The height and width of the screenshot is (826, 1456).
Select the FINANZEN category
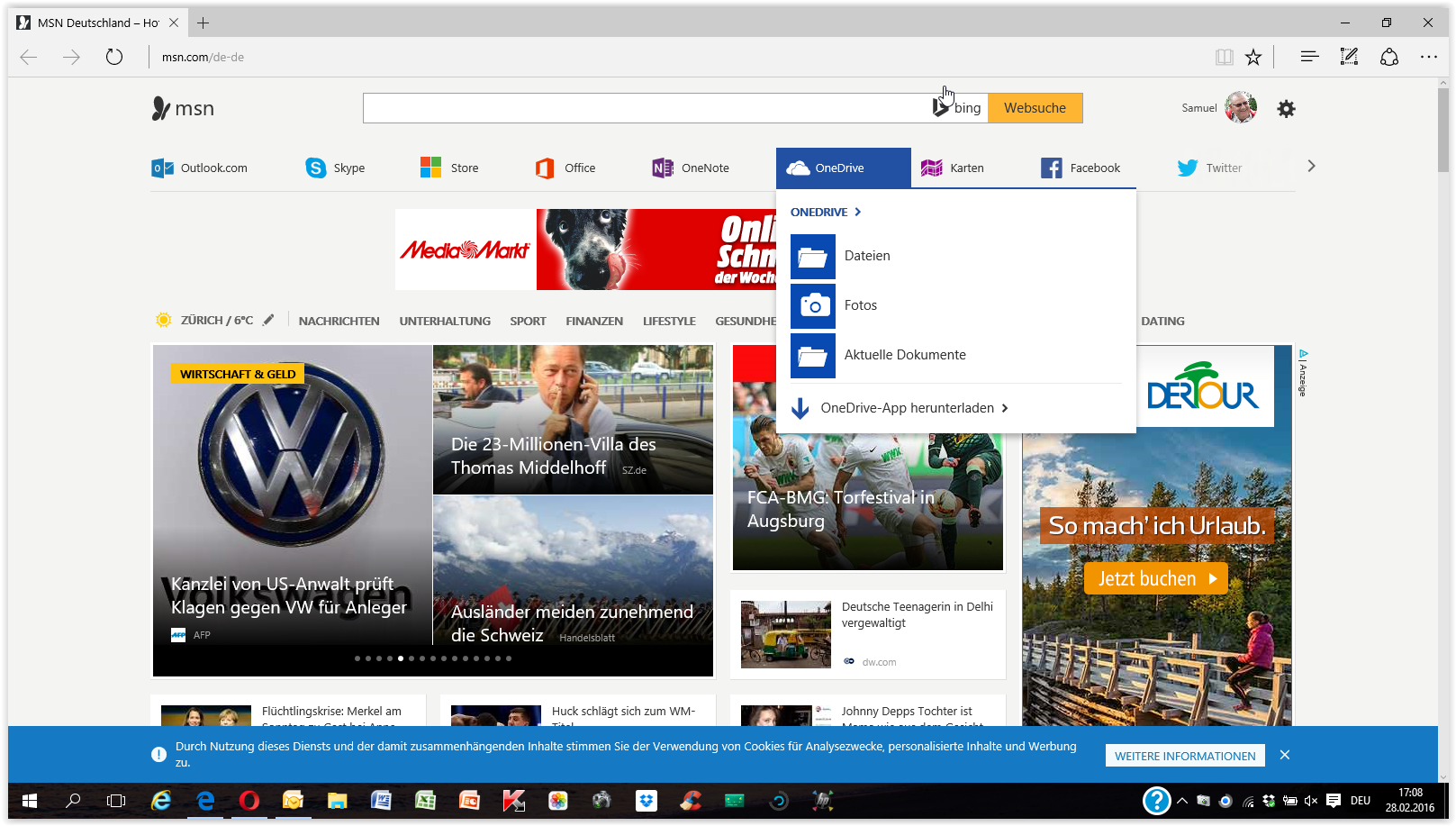pyautogui.click(x=594, y=321)
